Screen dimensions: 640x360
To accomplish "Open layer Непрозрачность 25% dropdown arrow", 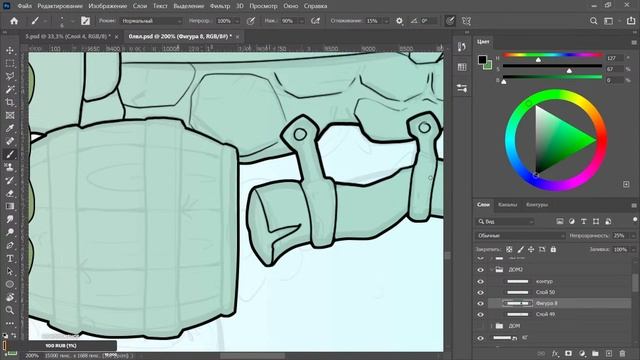I will tap(633, 236).
